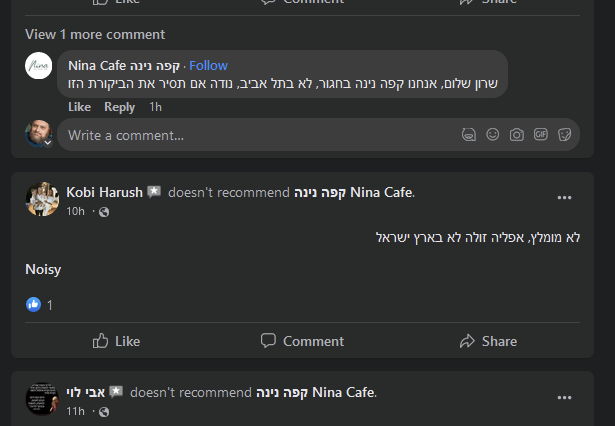Click the blue like reaction icon

[x=34, y=304]
